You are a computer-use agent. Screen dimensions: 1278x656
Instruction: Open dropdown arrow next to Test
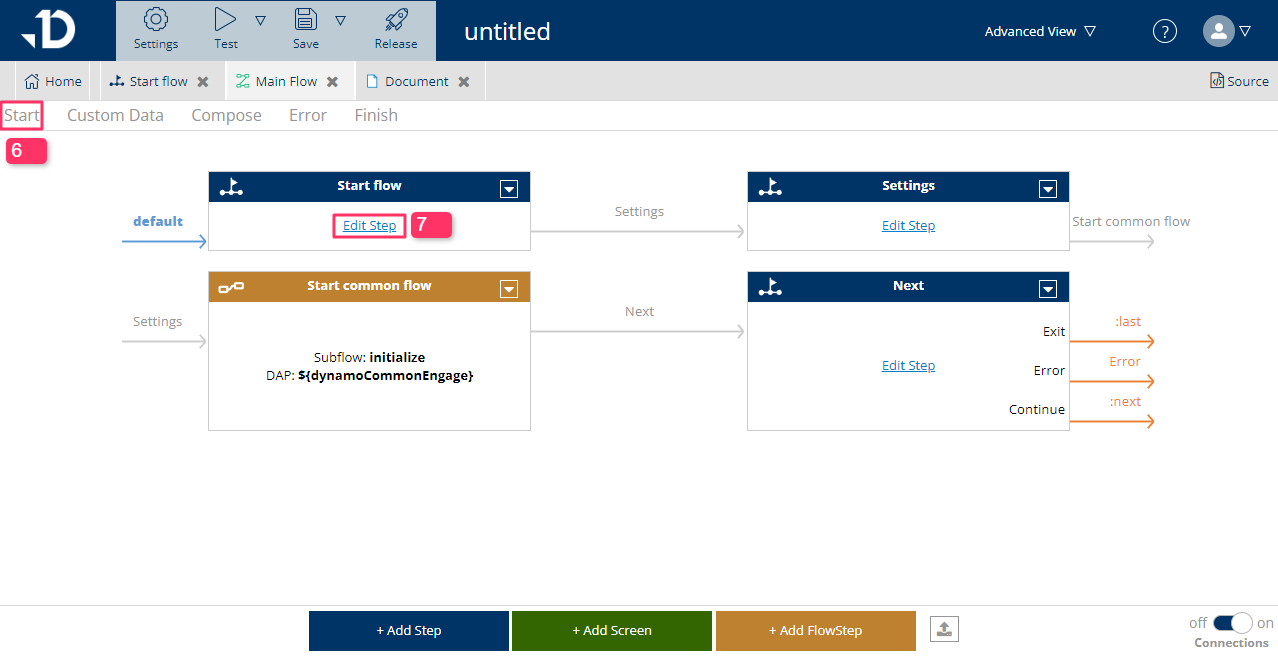pos(260,20)
